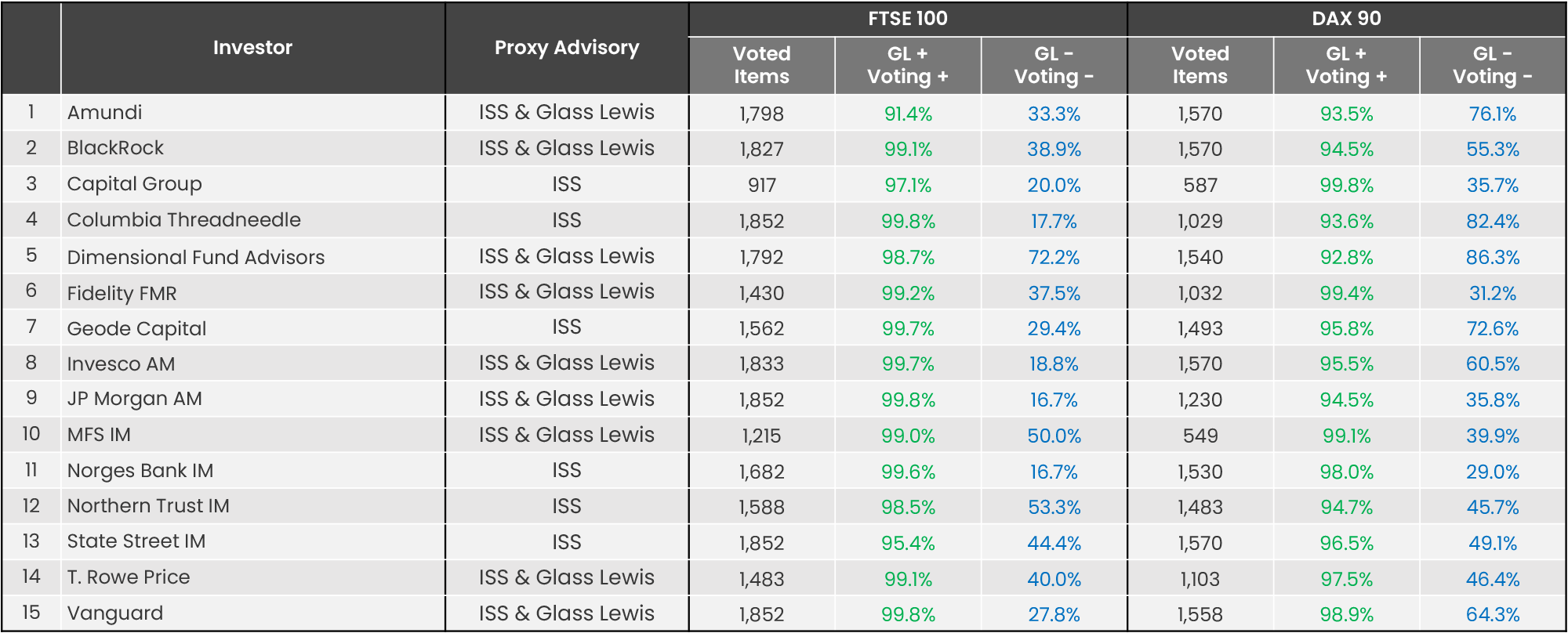Click the BlackRock investor row
1568x633 pixels.
(115, 148)
